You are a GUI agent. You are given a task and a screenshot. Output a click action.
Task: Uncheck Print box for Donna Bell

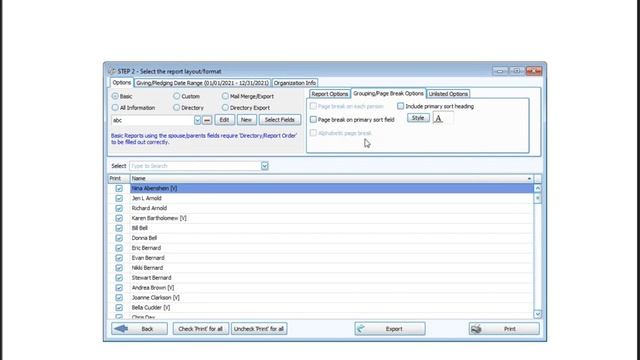119,238
